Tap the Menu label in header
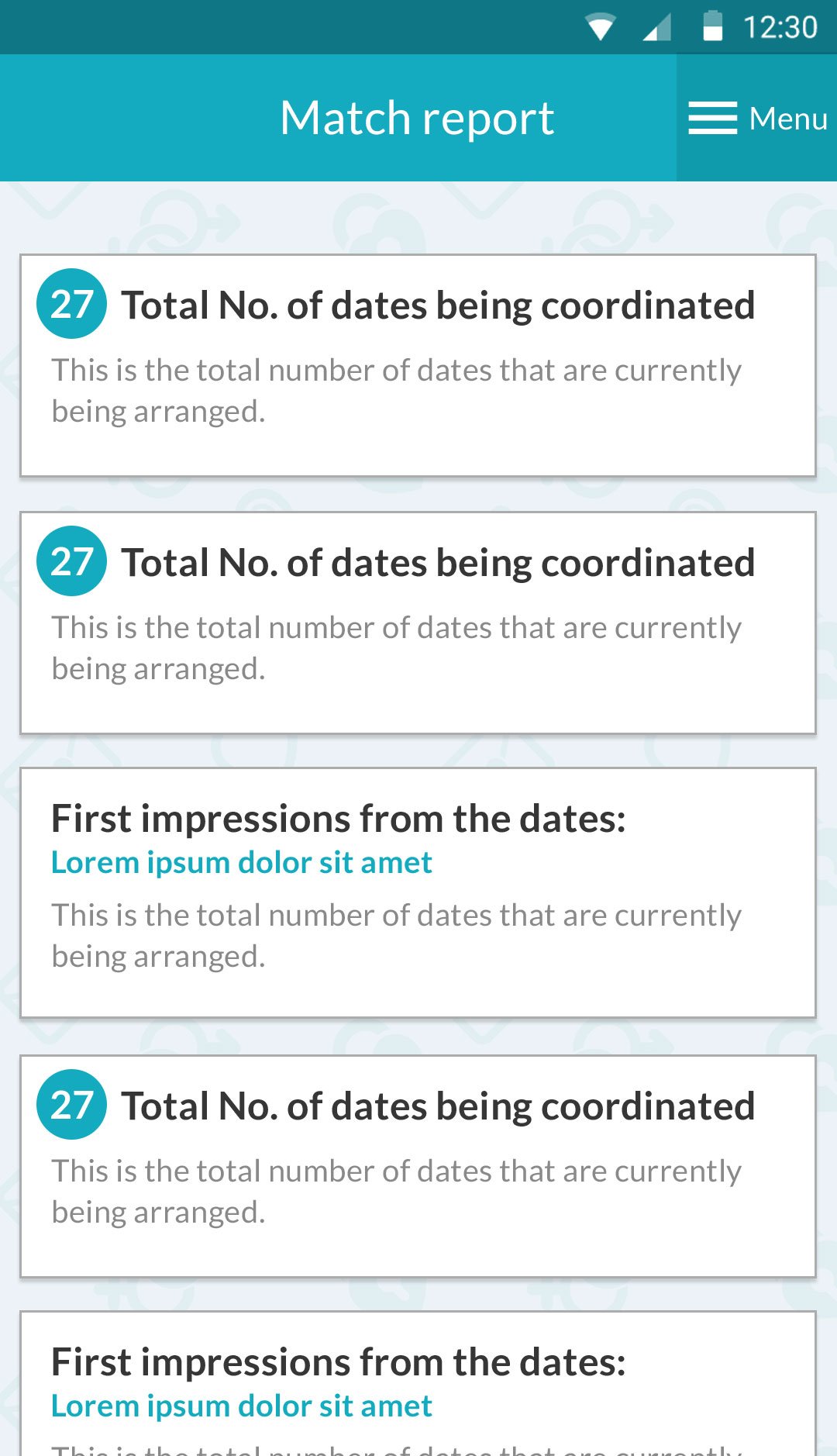This screenshot has width=837, height=1456. (788, 119)
